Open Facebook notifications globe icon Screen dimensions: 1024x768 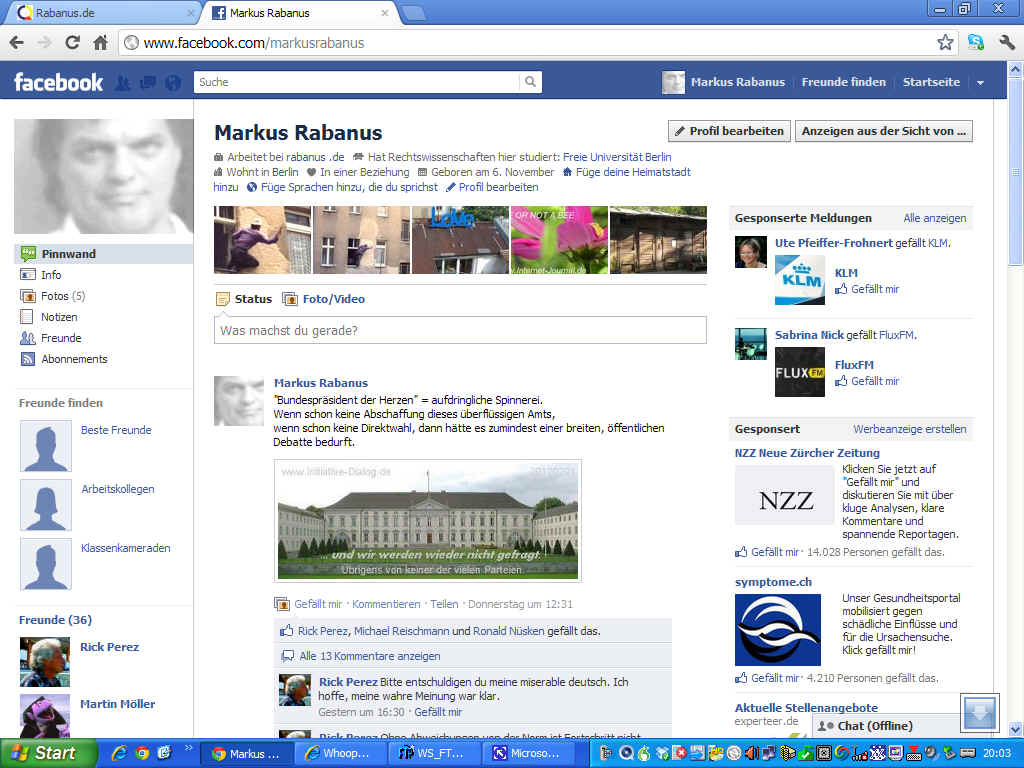point(173,82)
